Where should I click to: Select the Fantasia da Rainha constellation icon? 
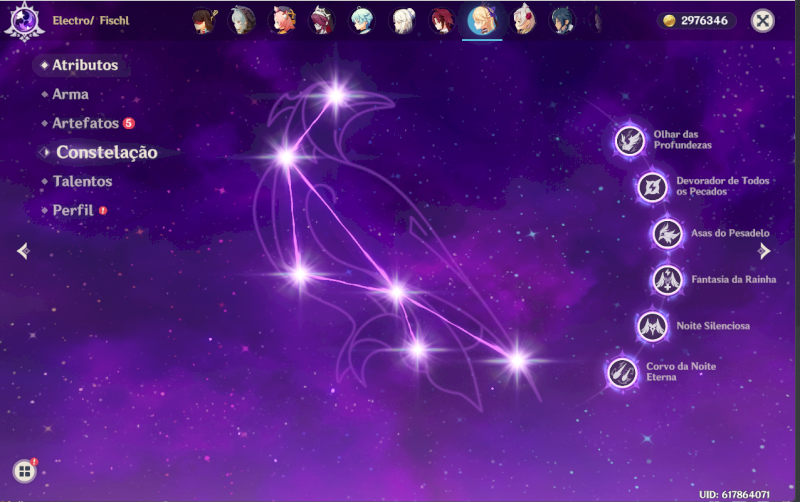click(x=667, y=280)
